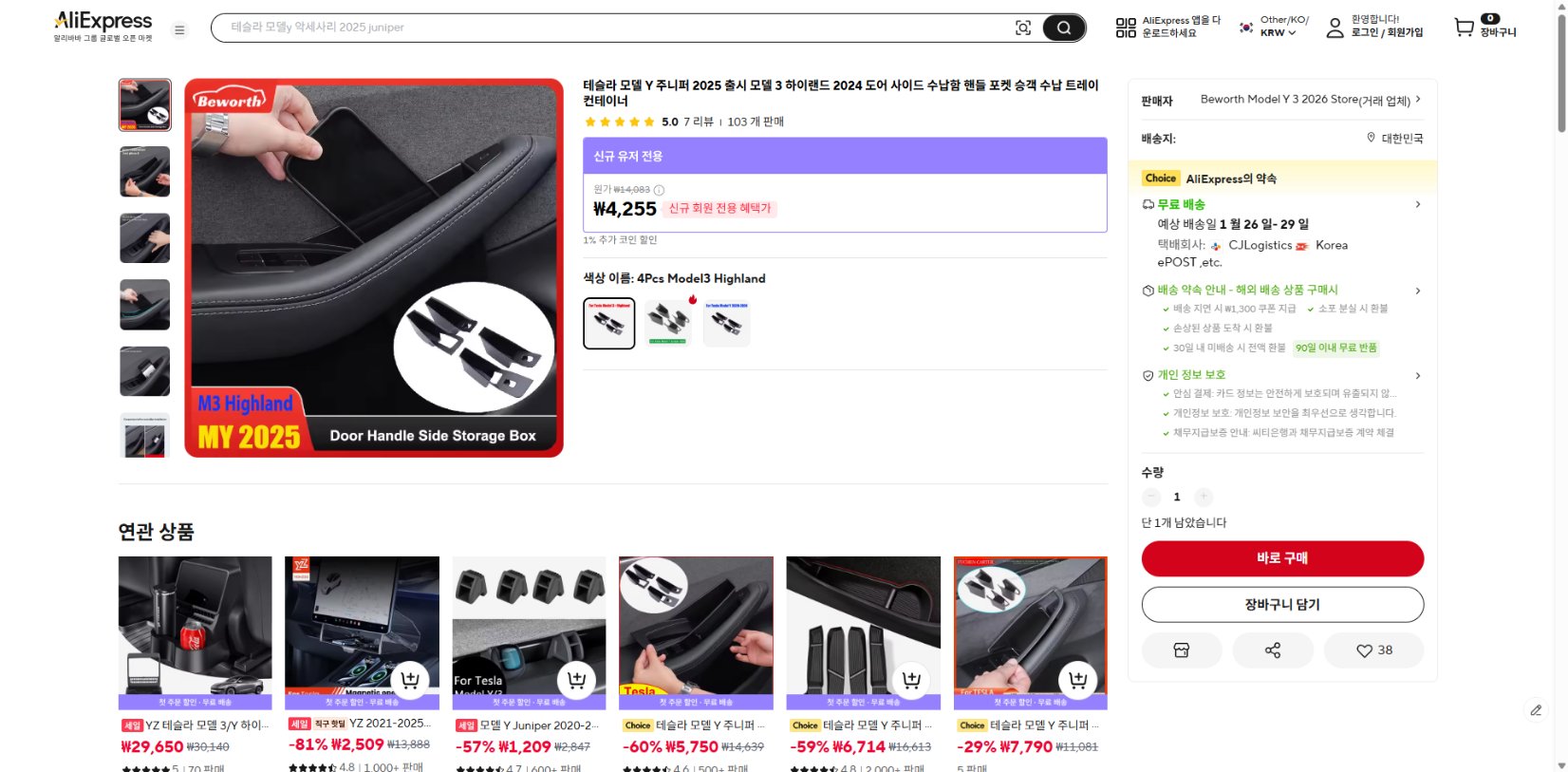Open the hamburger category menu
Screen dimensions: 1568x772
tap(178, 29)
